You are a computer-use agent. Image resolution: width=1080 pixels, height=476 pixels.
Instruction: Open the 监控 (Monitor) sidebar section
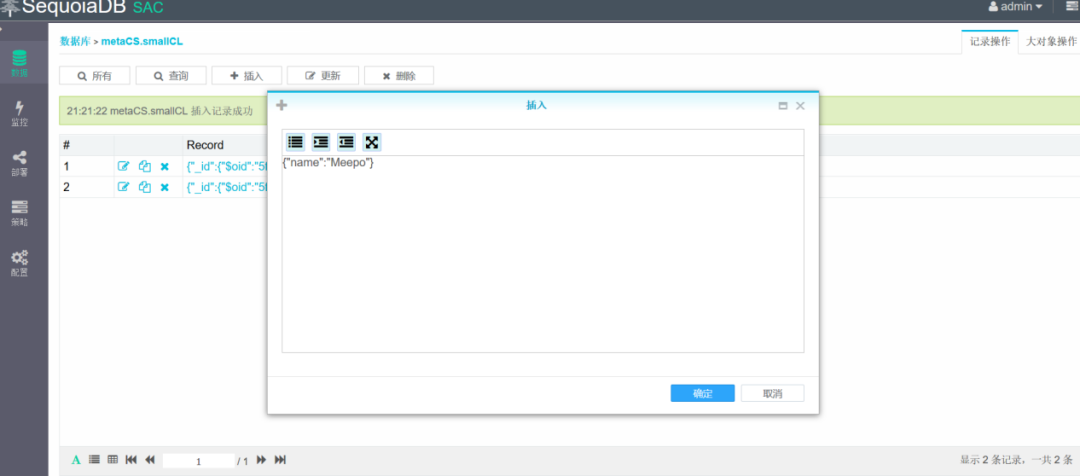point(20,114)
